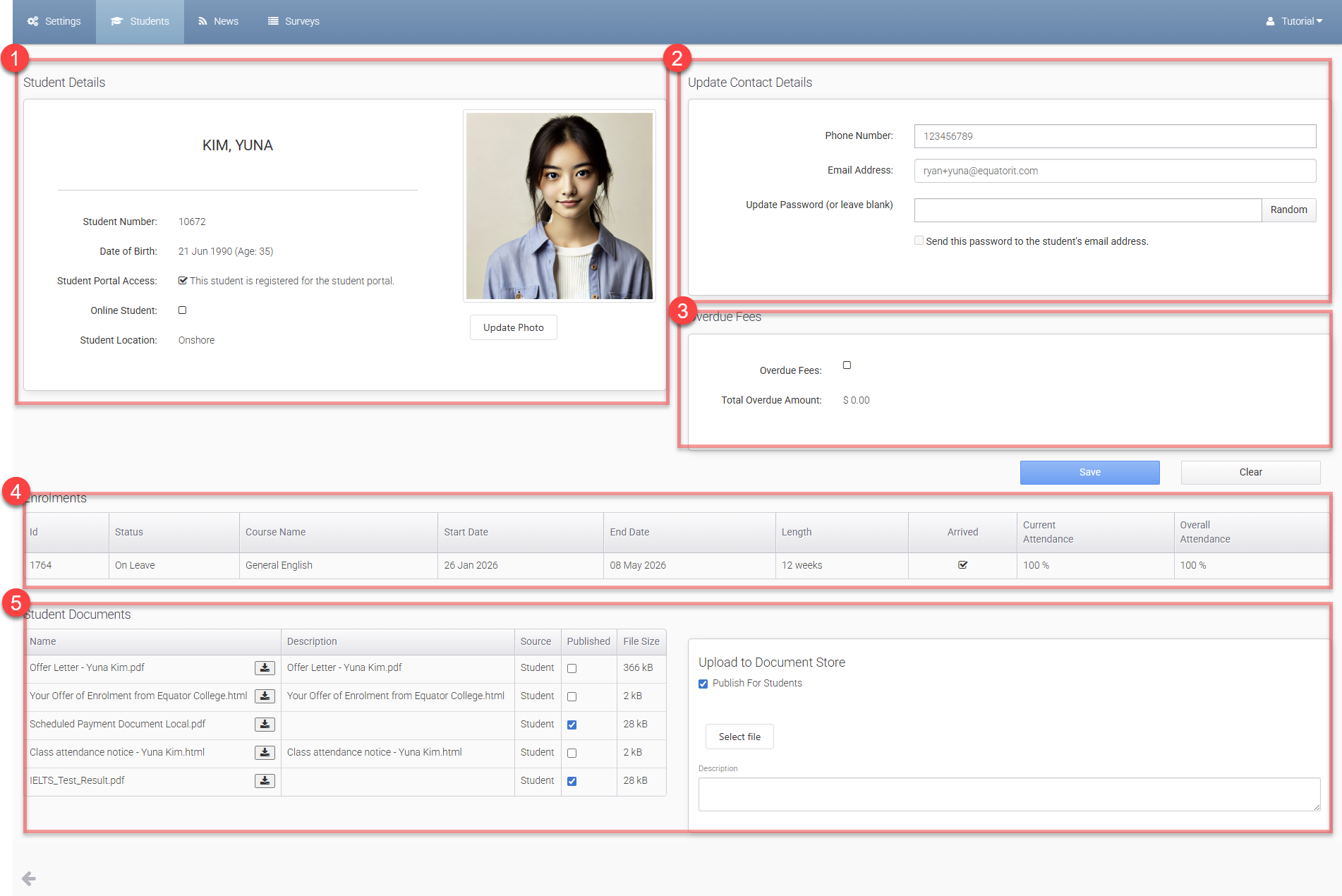The height and width of the screenshot is (896, 1342).
Task: Go to the Surveys menu item
Action: pyautogui.click(x=294, y=21)
